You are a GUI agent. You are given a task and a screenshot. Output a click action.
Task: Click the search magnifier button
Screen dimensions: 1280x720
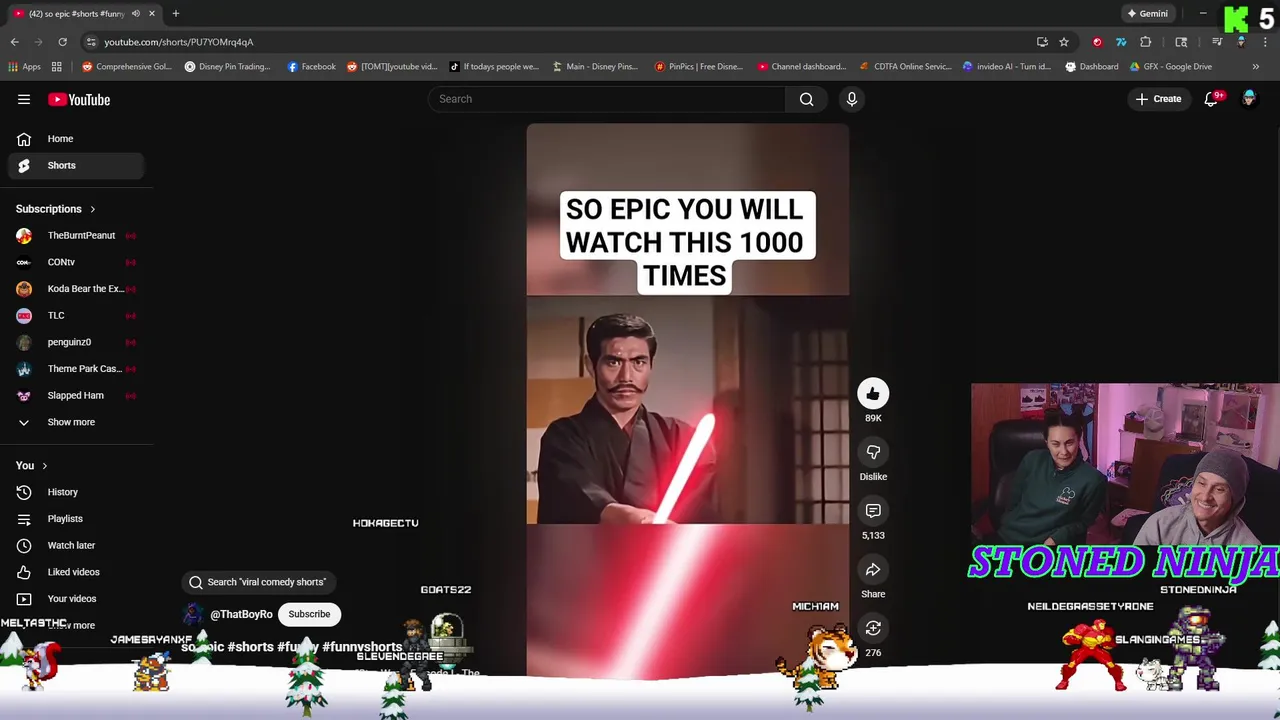pyautogui.click(x=807, y=99)
